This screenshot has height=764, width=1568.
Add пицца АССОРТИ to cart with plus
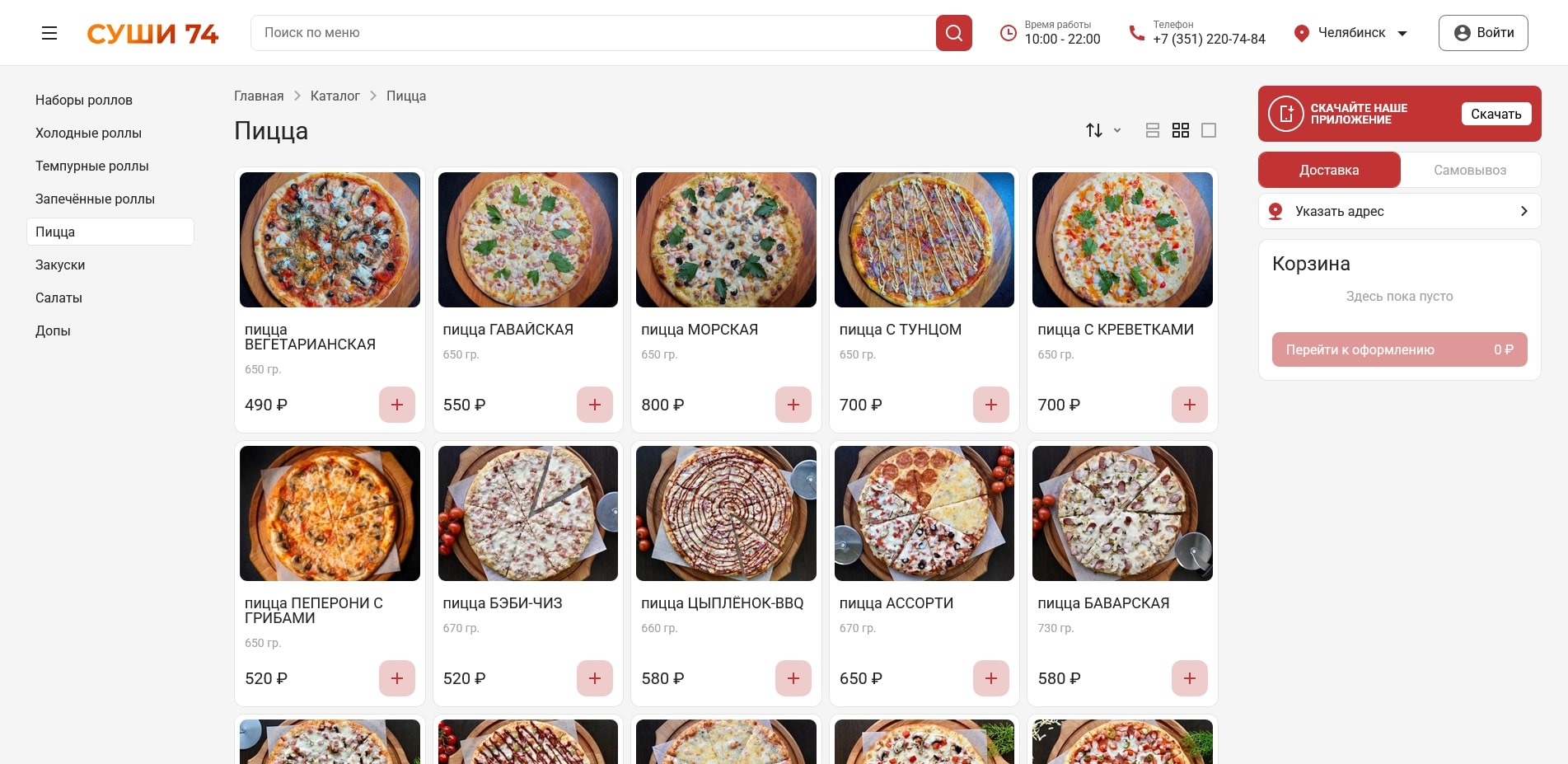point(990,678)
